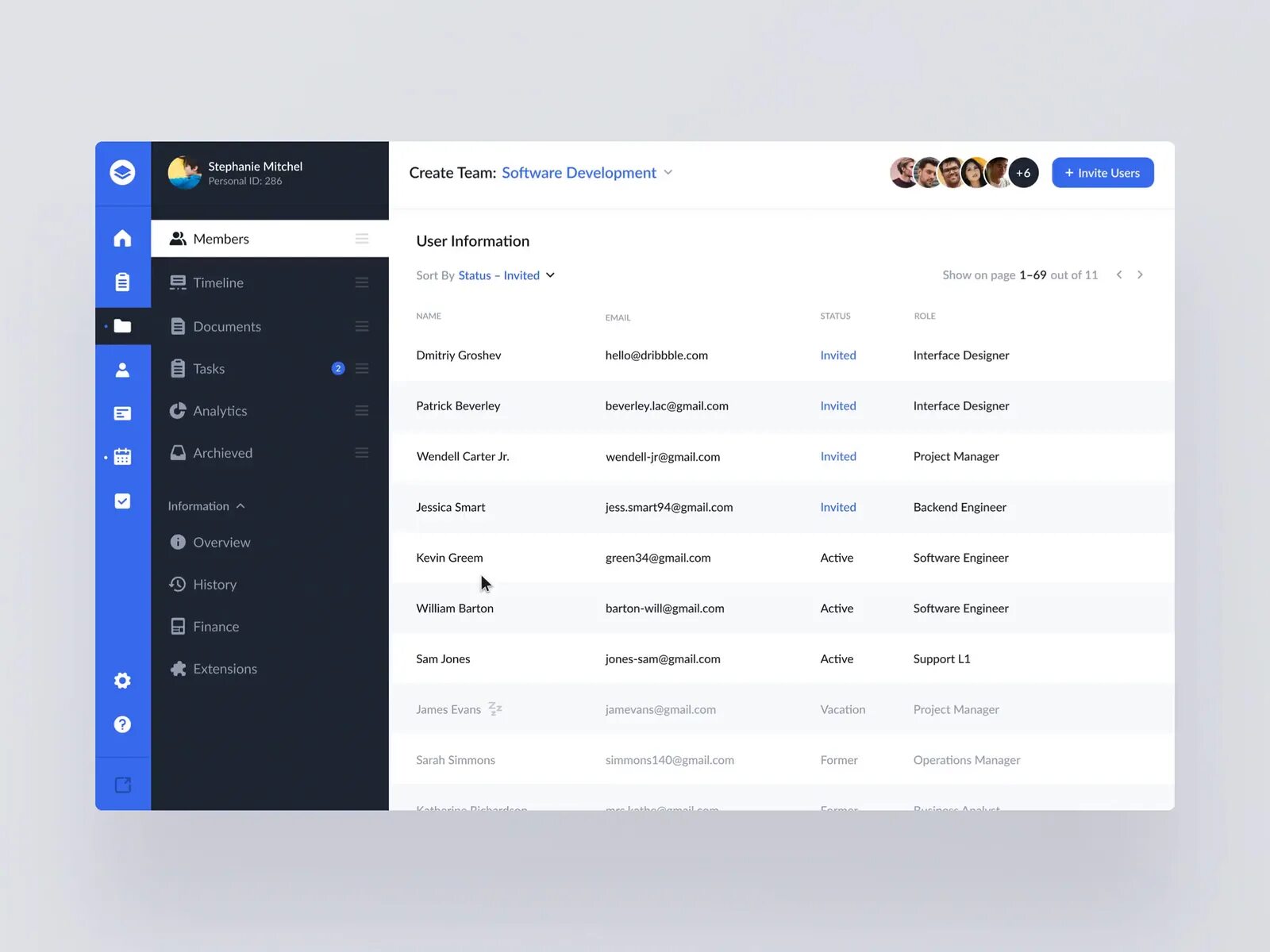Screen dimensions: 1270x952
Task: Select the checkmark box icon in blue sidebar
Action: [122, 501]
